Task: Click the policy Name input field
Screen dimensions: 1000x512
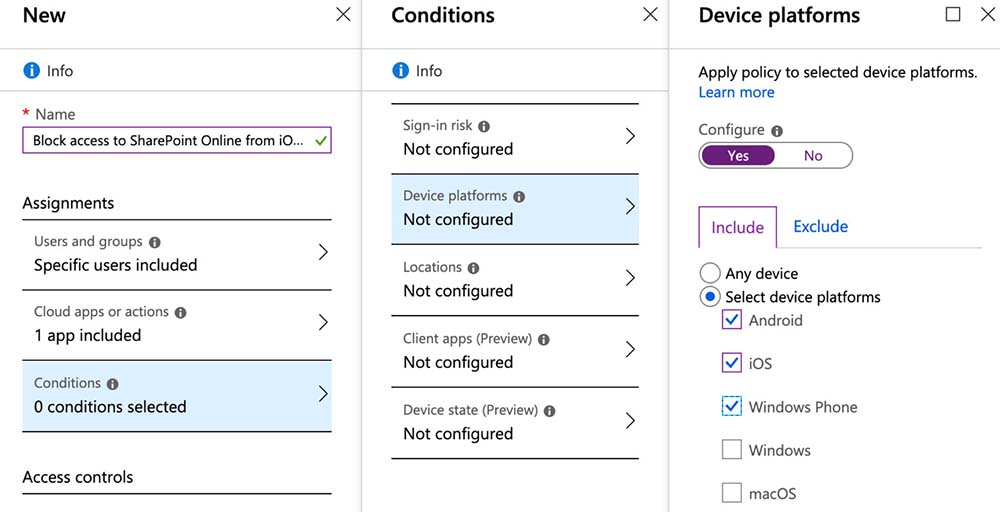Action: click(170, 141)
